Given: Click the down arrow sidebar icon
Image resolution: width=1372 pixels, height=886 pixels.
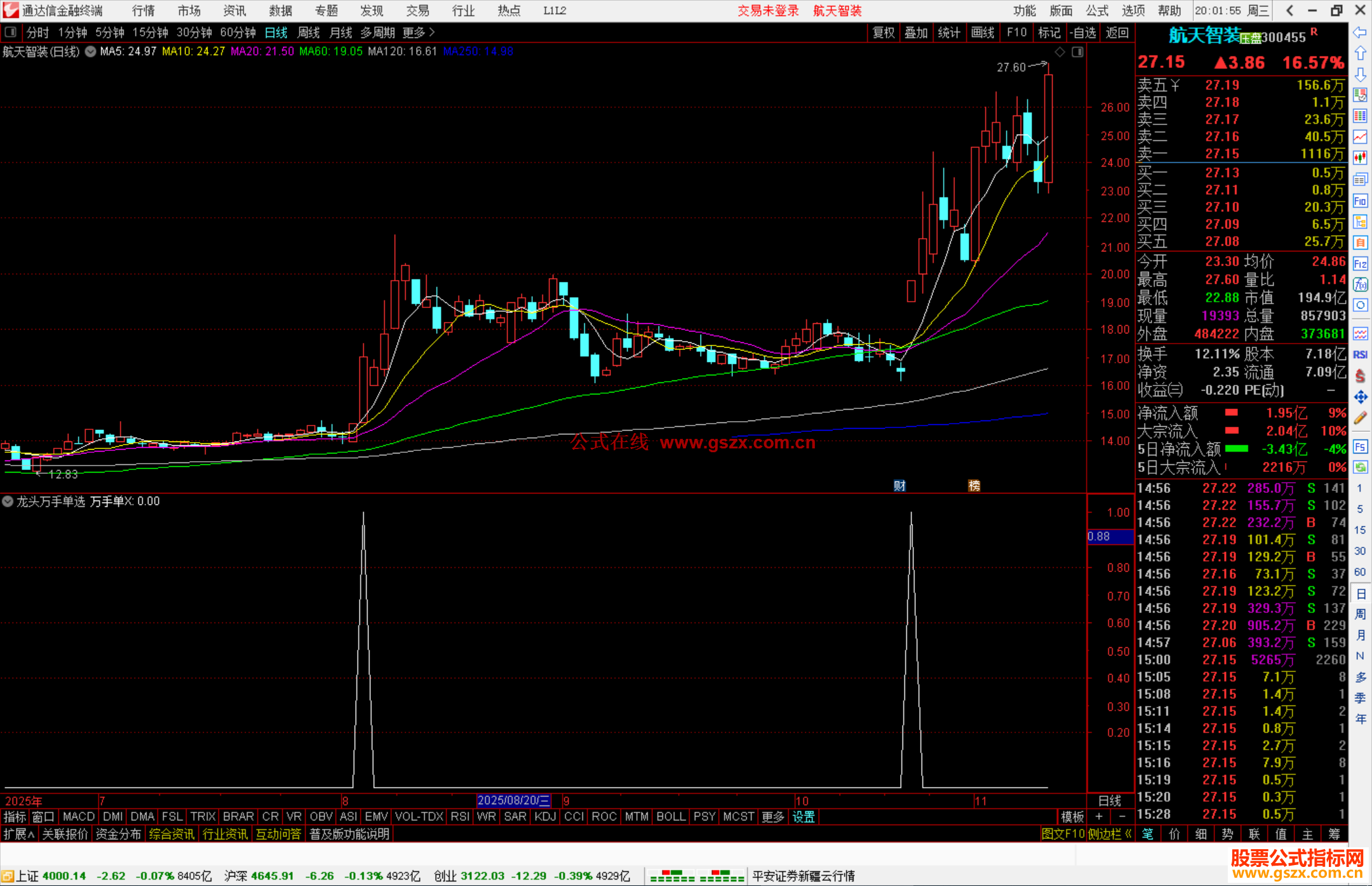Looking at the screenshot, I should coord(1359,74).
